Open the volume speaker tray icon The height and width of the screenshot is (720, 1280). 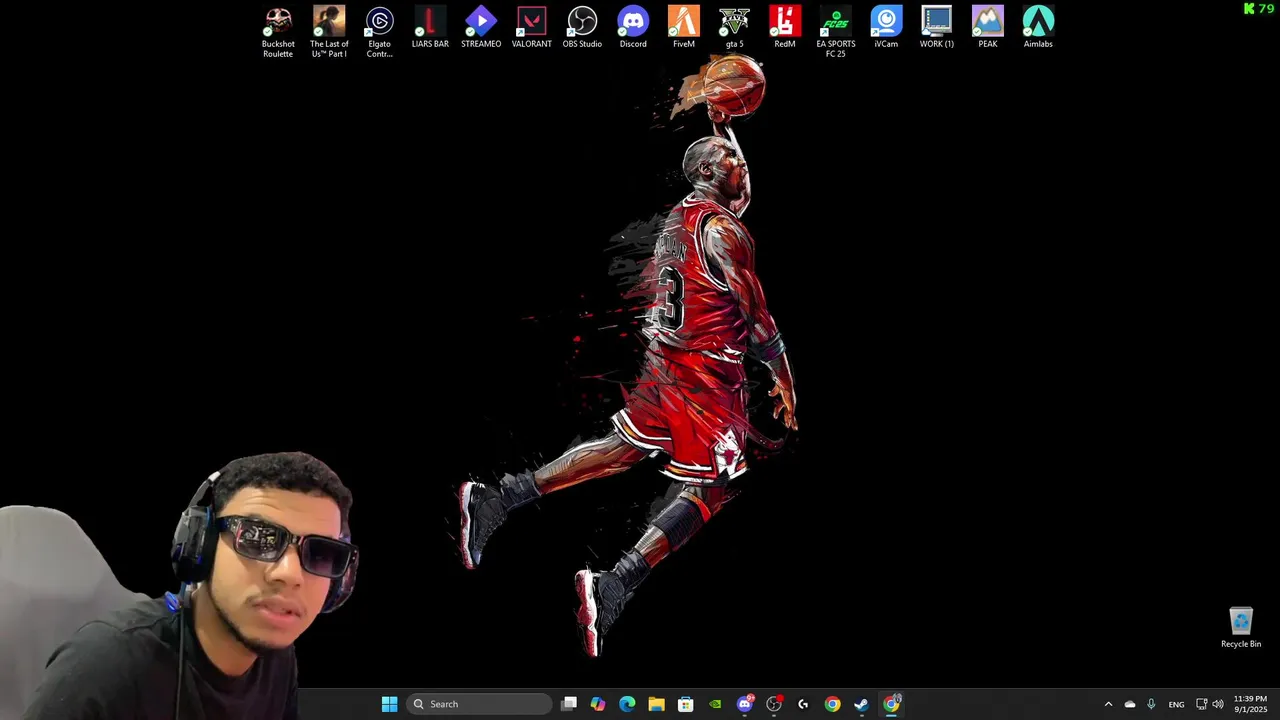coord(1218,704)
